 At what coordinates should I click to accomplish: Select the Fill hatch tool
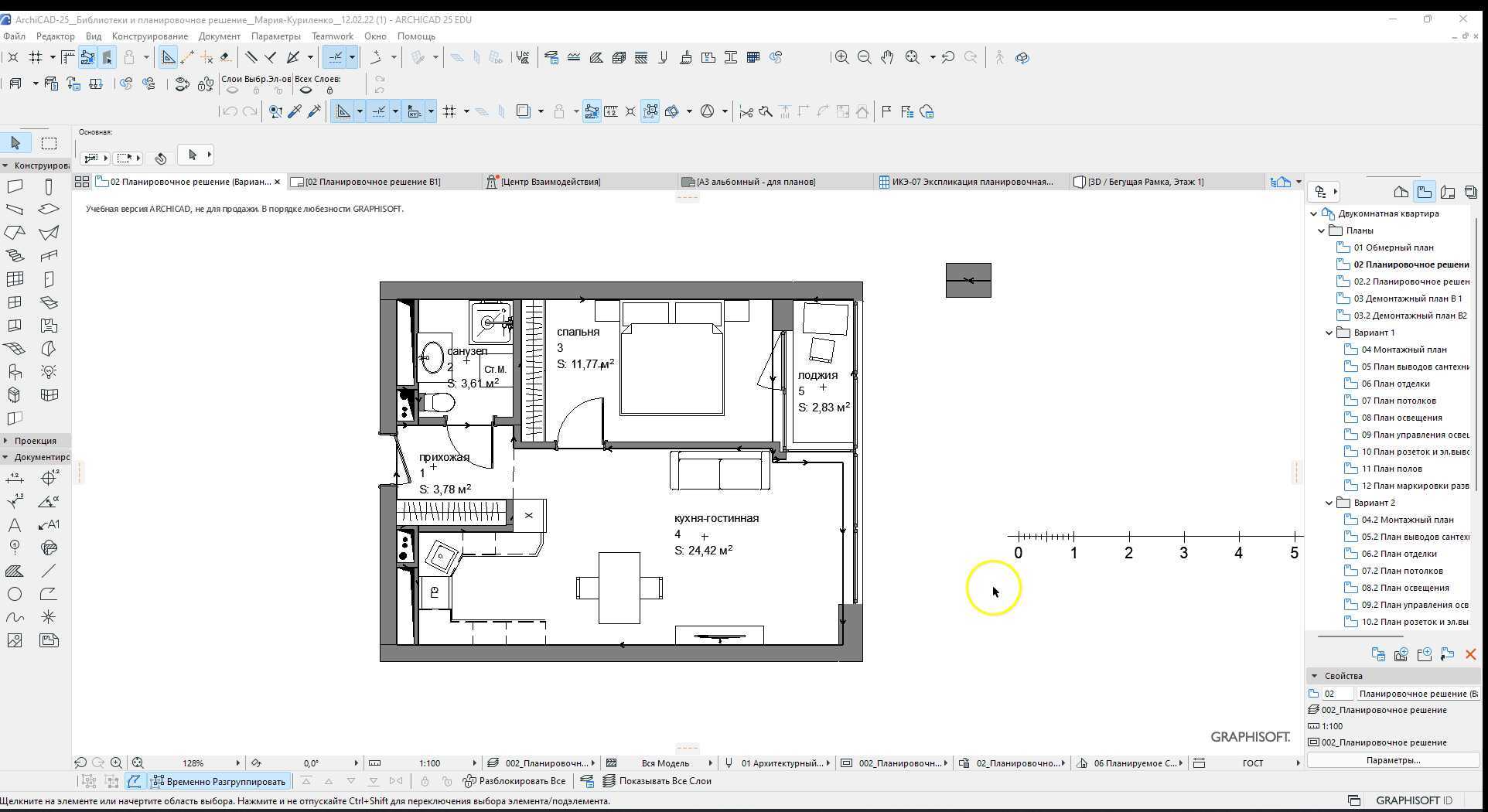(15, 571)
